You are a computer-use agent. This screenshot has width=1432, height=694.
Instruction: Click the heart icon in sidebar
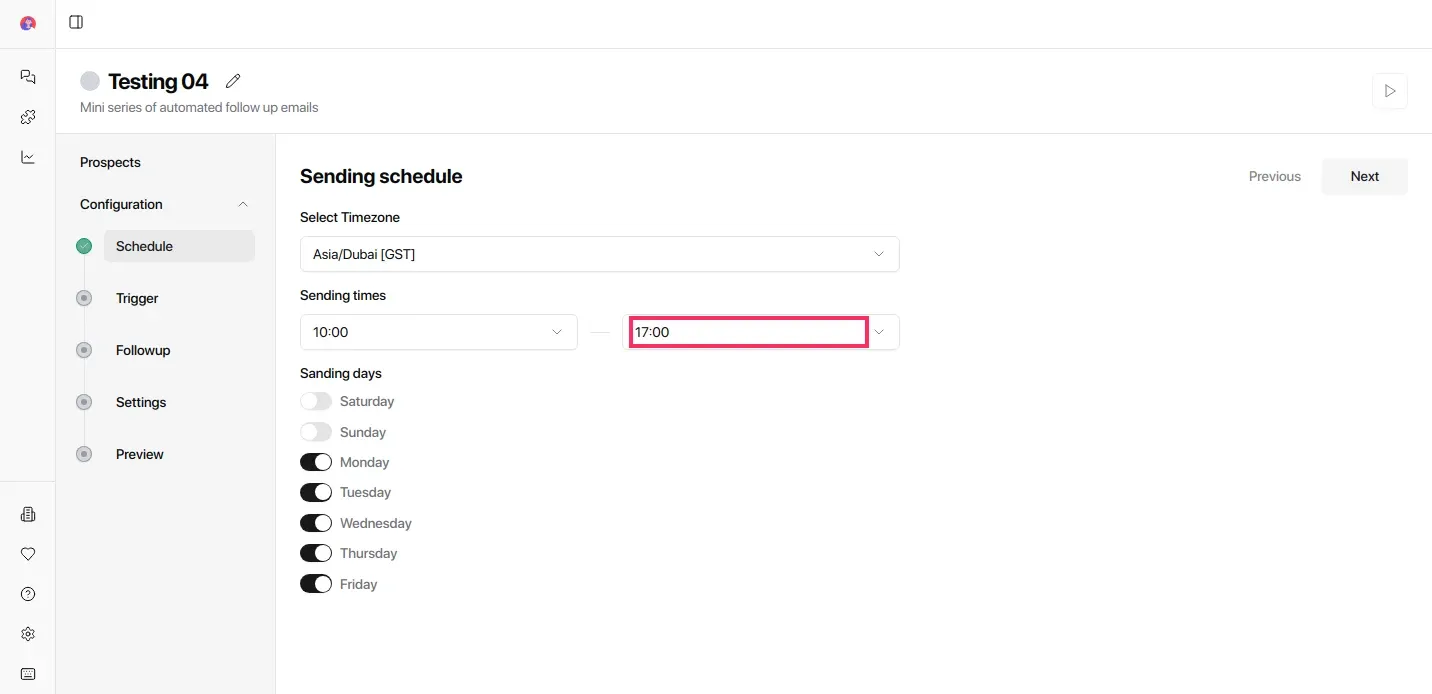point(28,554)
